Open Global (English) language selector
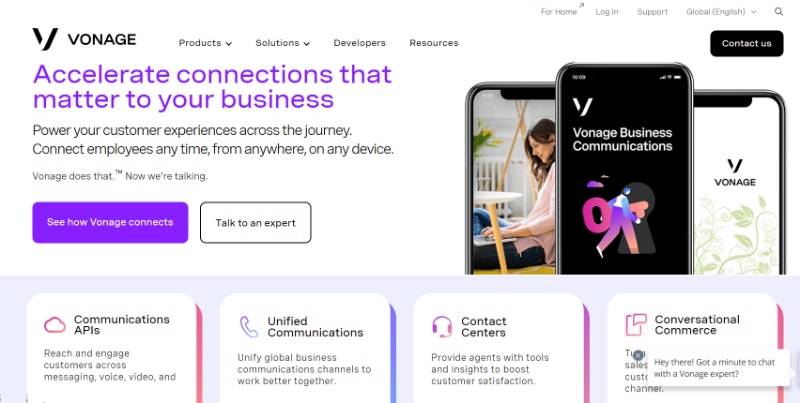This screenshot has width=800, height=403. (721, 12)
